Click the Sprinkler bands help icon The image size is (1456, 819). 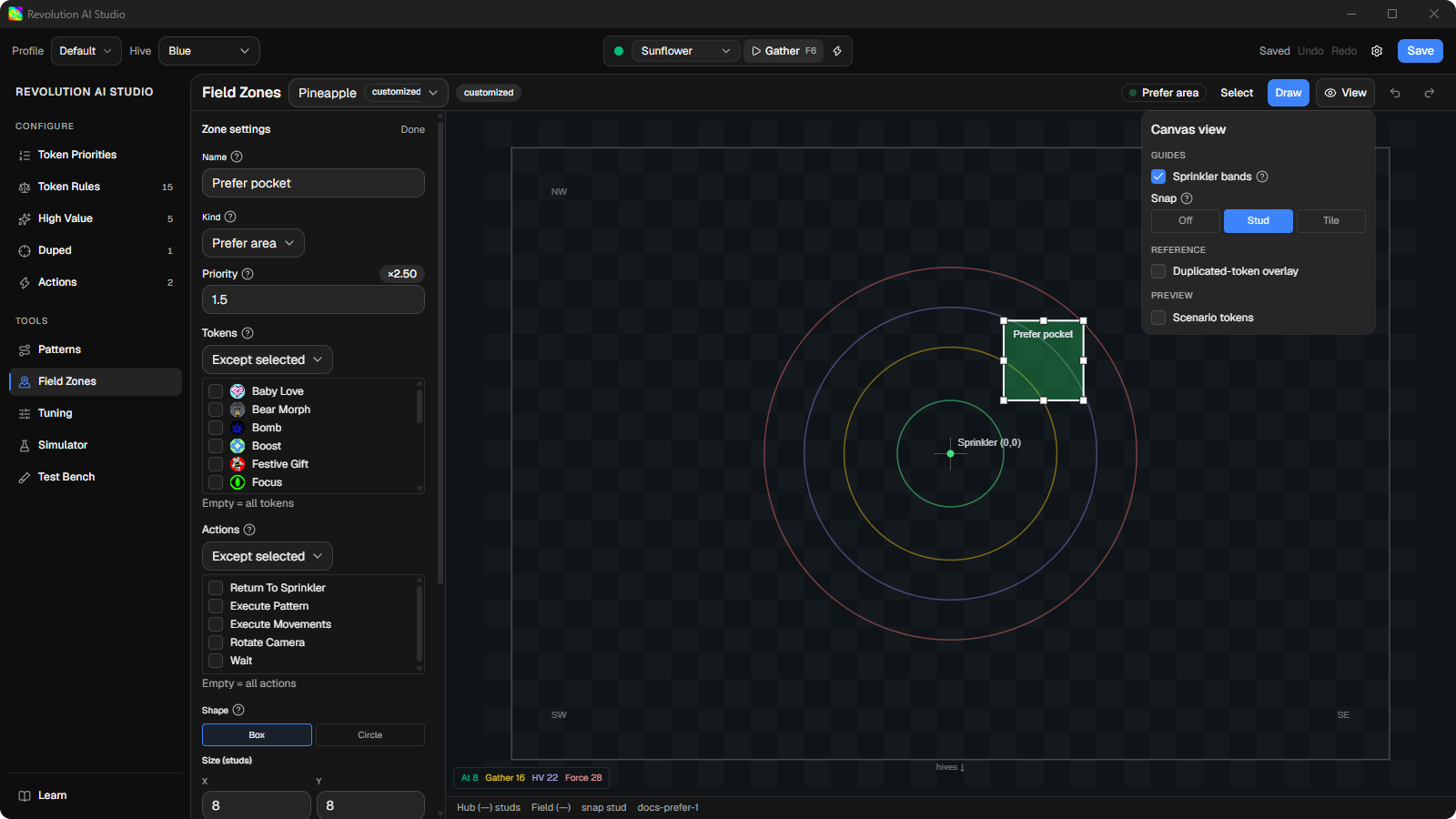click(1262, 177)
